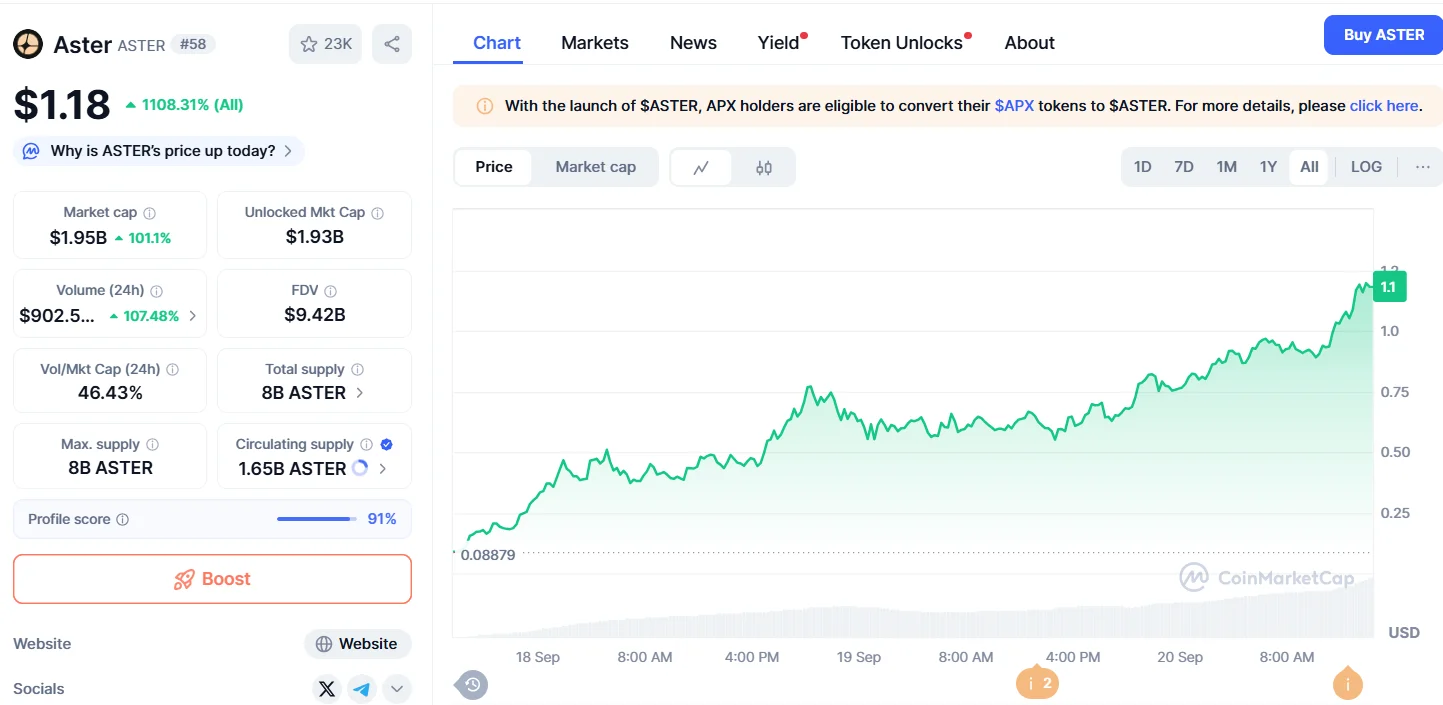This screenshot has width=1443, height=705.
Task: Click the $1.95B market cap value
Action: pyautogui.click(x=78, y=238)
